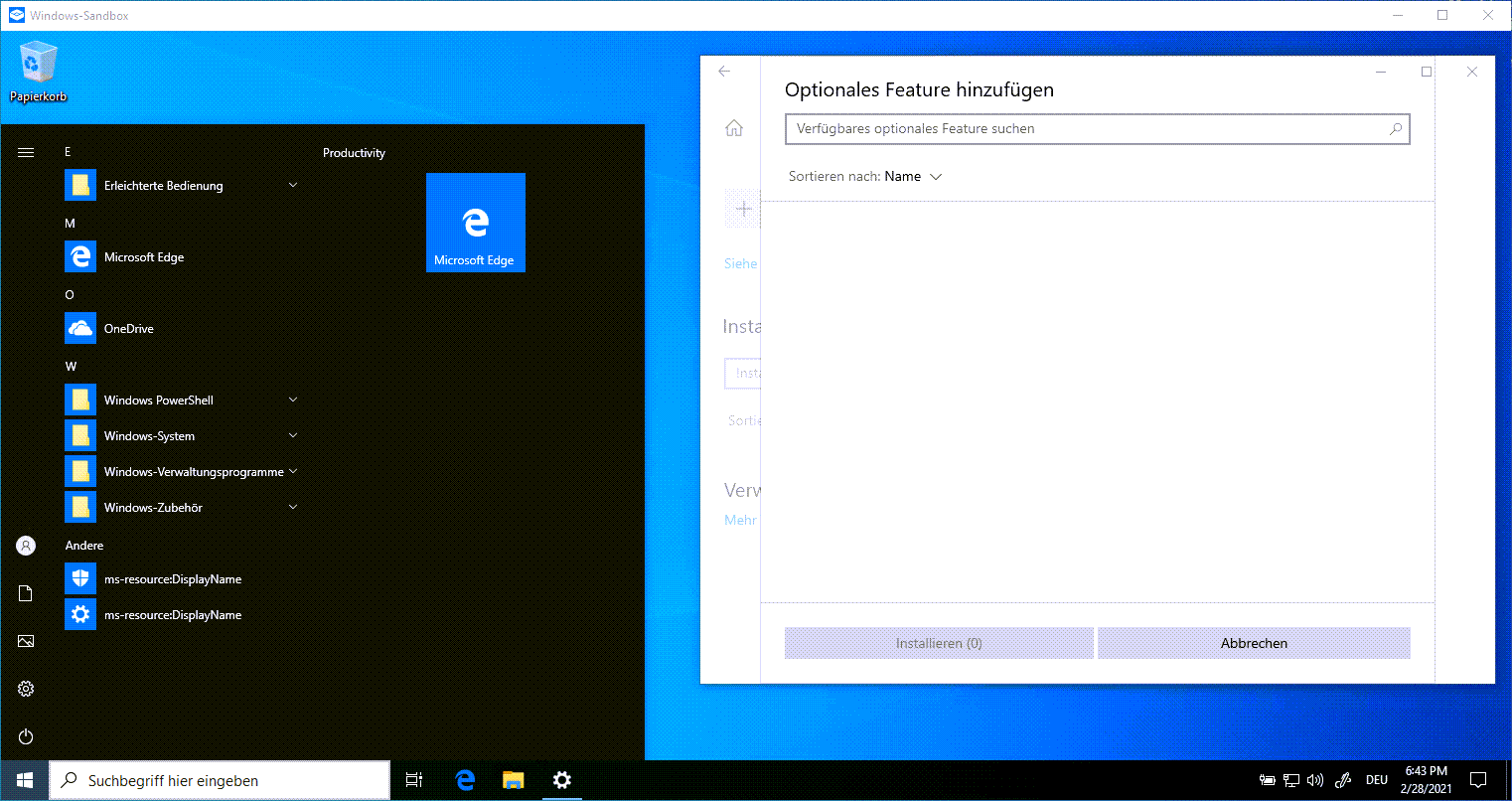Click the letter M group header
Viewport: 1512px width, 801px height.
[x=70, y=224]
